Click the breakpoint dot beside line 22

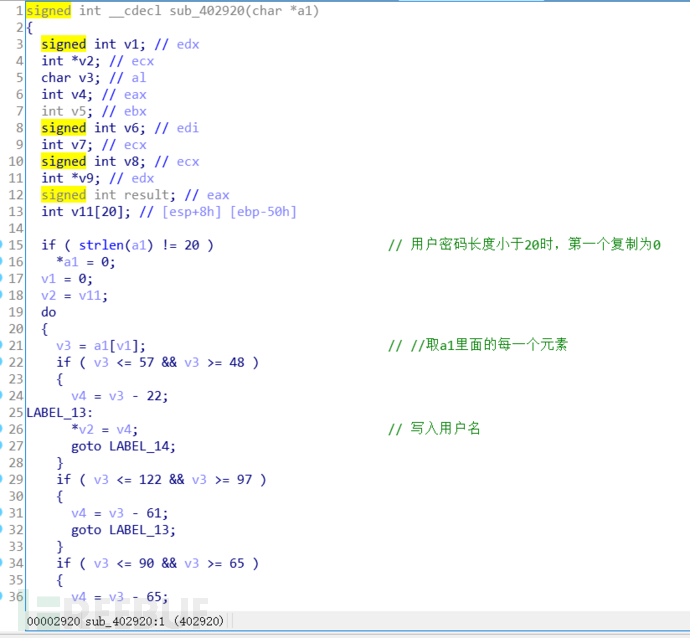(x=1, y=363)
